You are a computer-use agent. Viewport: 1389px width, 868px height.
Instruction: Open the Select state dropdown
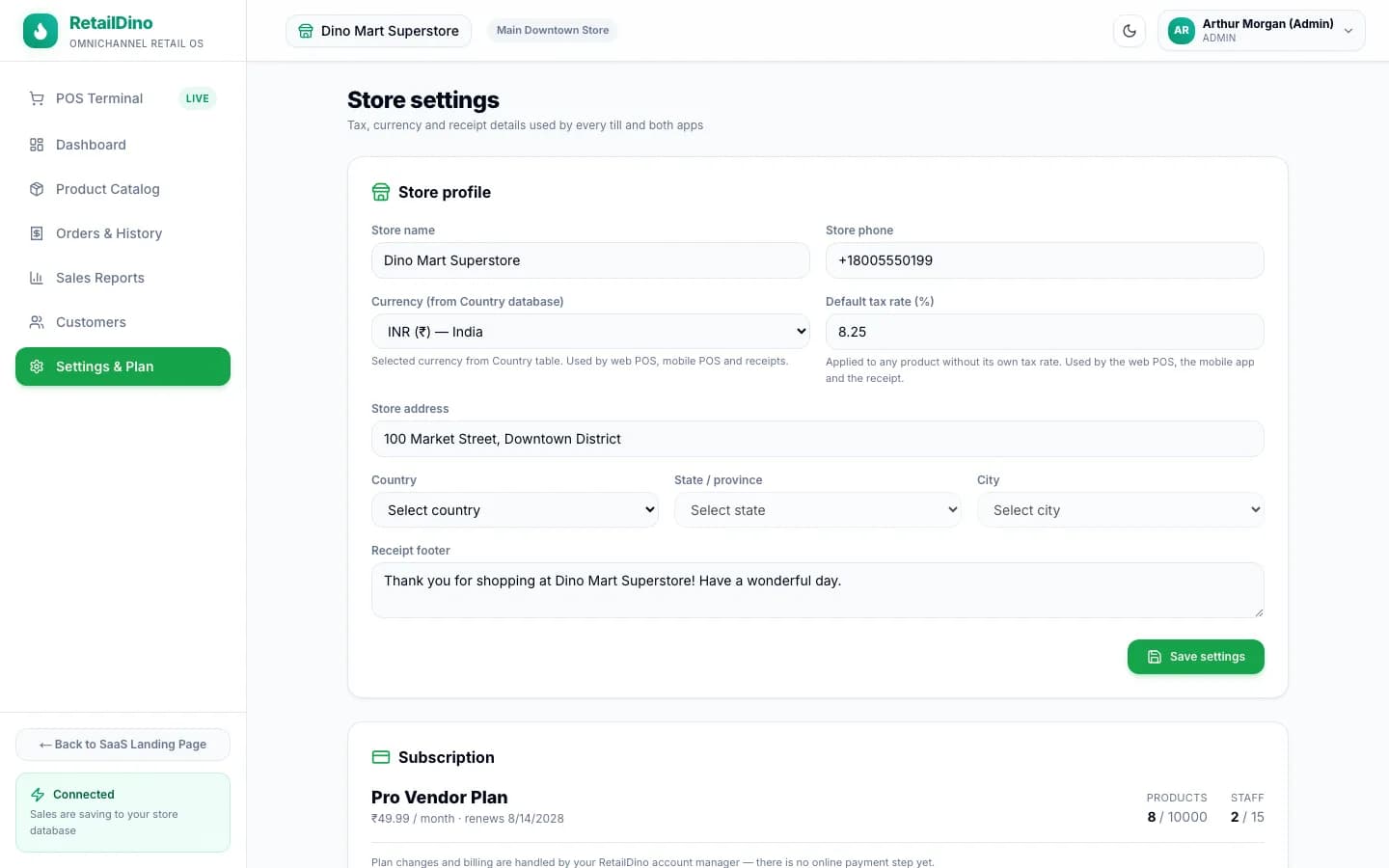tap(818, 510)
